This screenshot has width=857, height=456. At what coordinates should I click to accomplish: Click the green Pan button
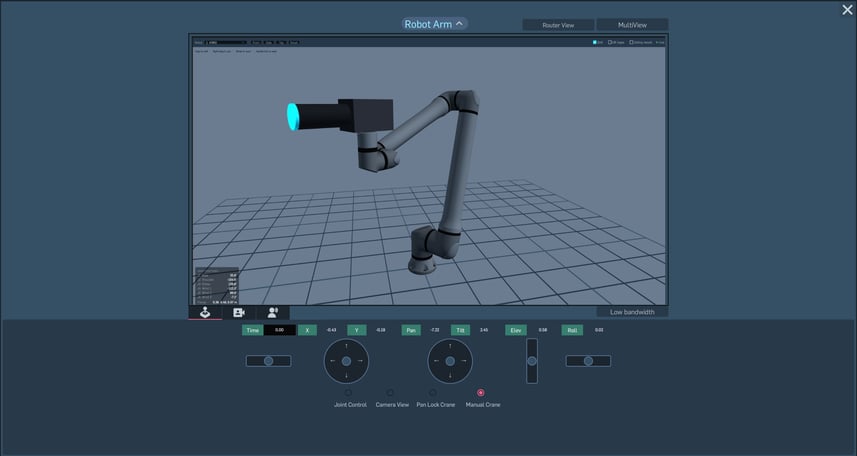coord(411,330)
